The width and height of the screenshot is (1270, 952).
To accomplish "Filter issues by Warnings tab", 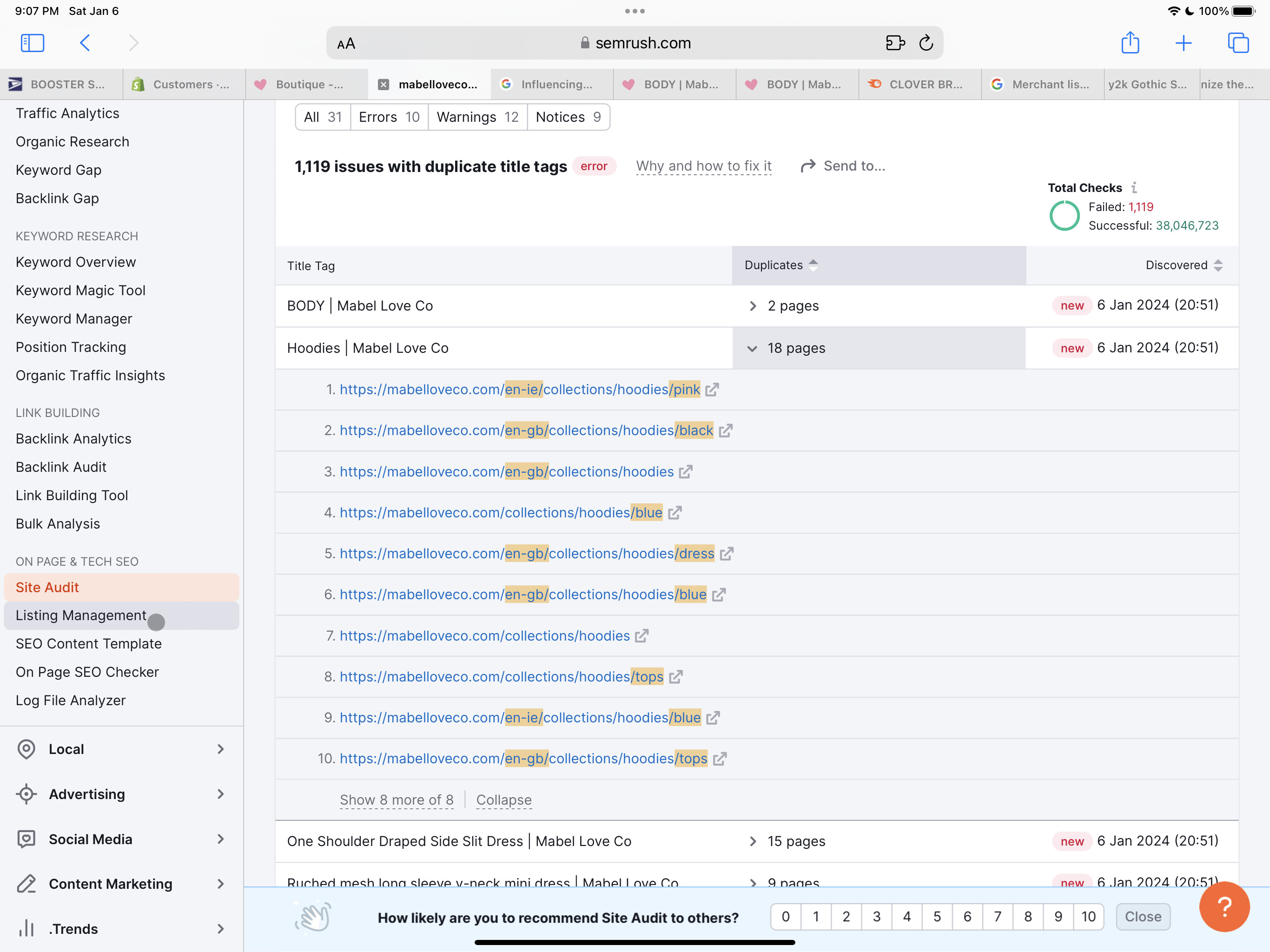I will click(x=477, y=117).
